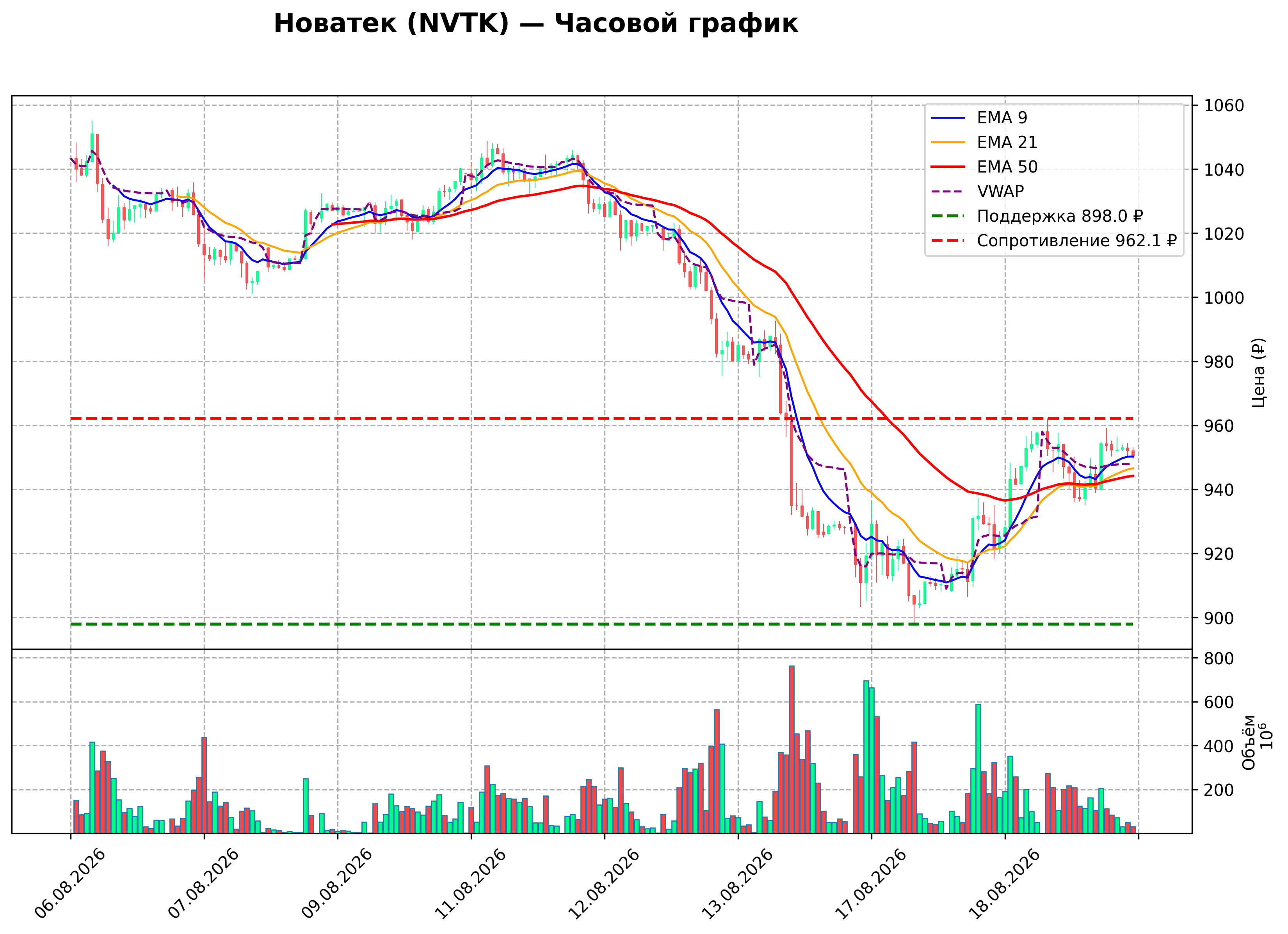Click the green dashed support line at 898.0
Viewport: 1288px width, 934px height.
point(602,624)
